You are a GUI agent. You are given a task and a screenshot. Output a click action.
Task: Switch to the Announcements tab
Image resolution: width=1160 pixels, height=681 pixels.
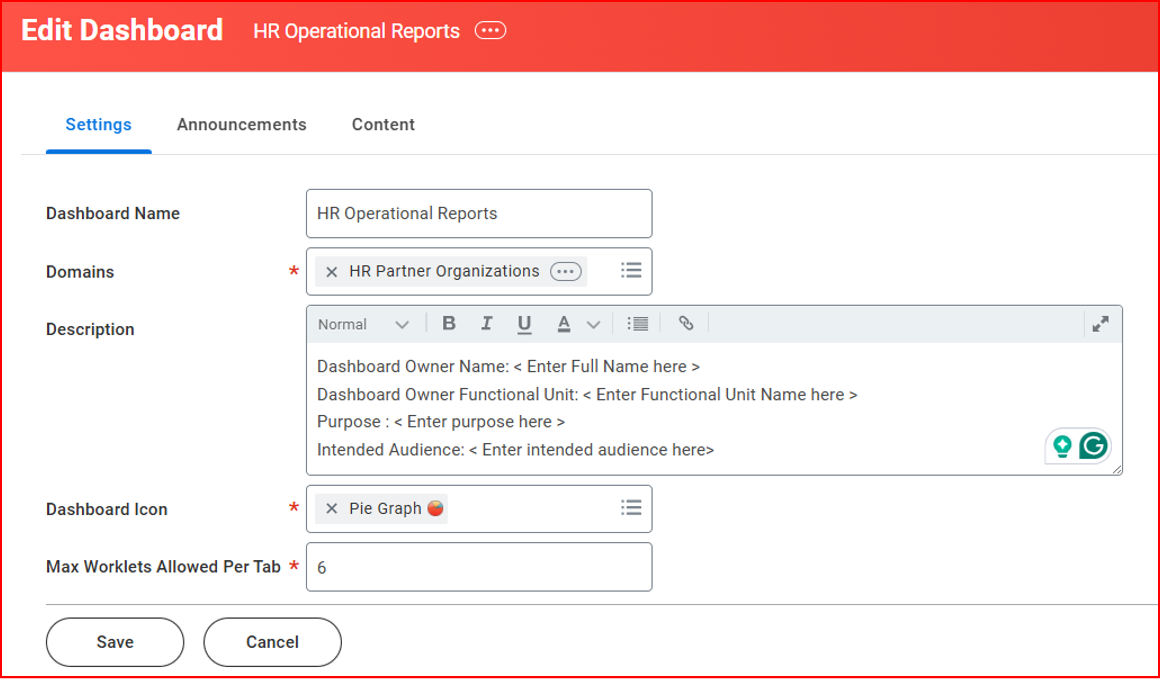click(x=241, y=125)
